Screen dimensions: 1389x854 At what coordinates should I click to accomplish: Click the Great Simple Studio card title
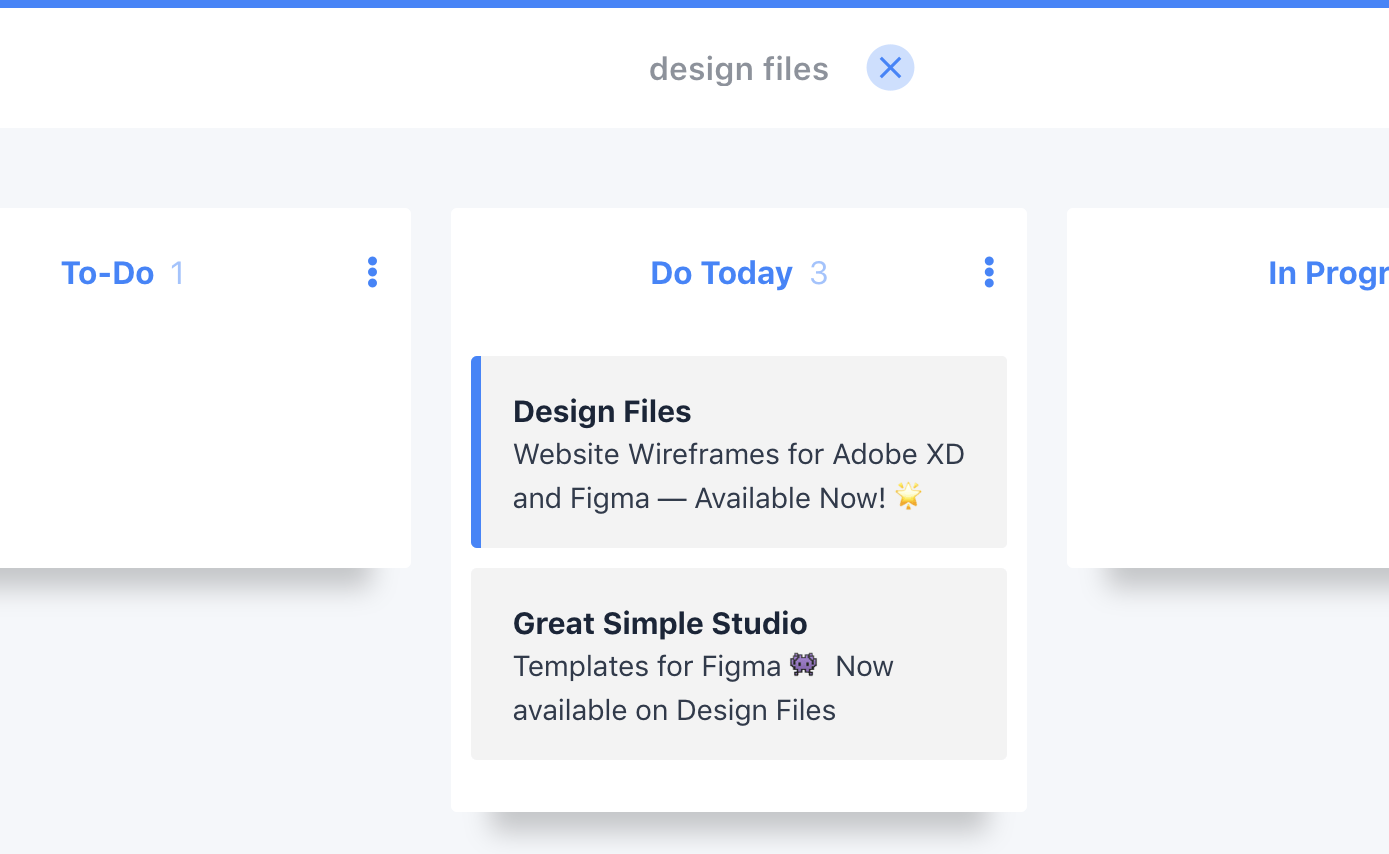(660, 623)
